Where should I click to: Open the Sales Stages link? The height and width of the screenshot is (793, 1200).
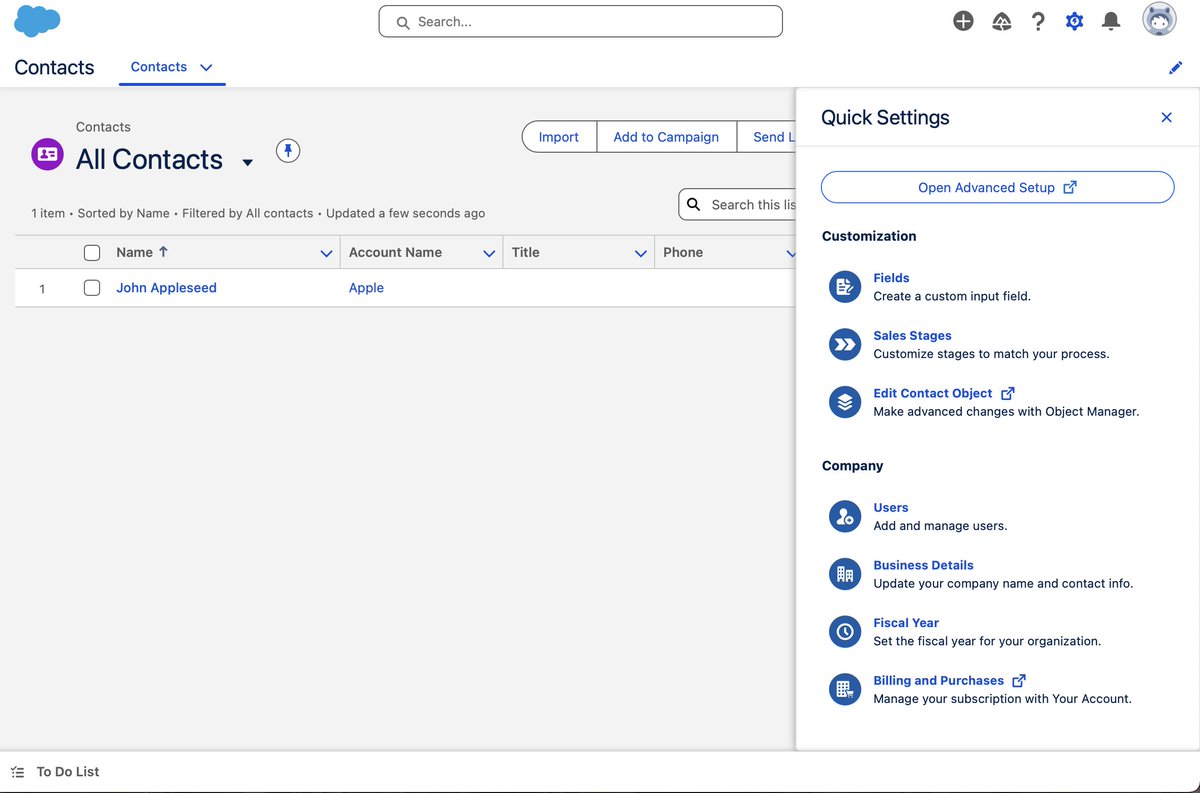point(912,336)
